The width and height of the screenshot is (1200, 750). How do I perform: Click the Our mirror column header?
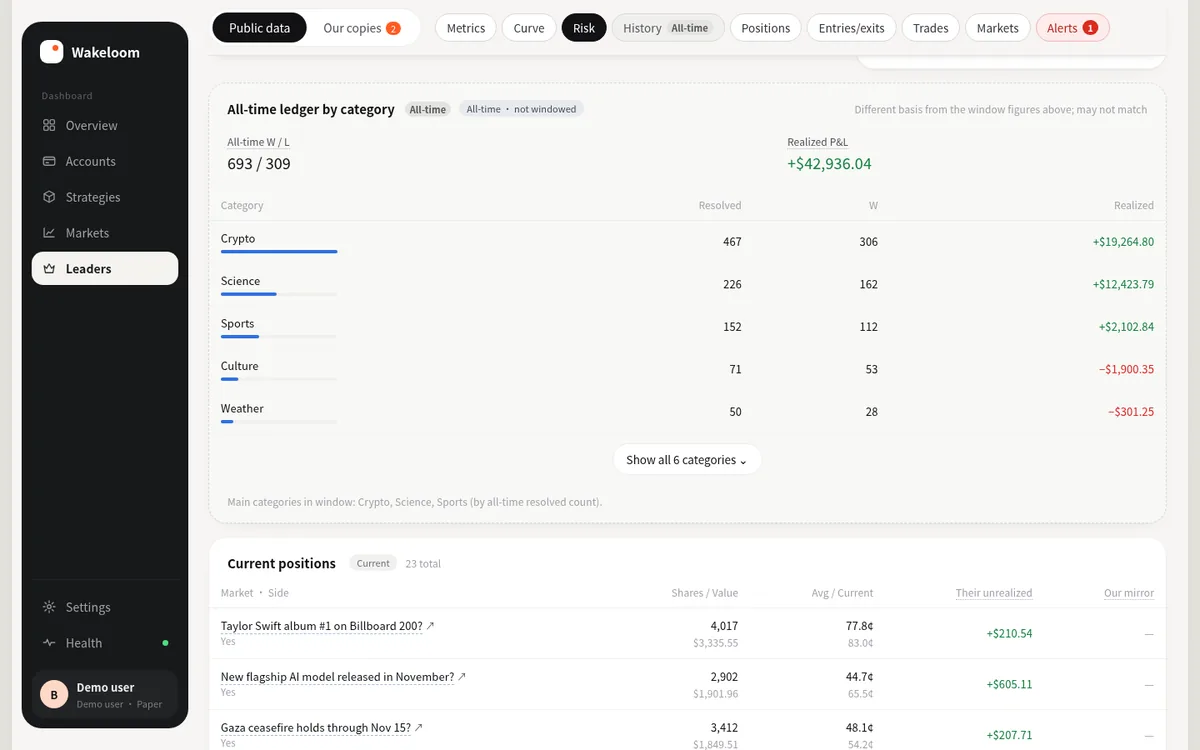coord(1129,593)
